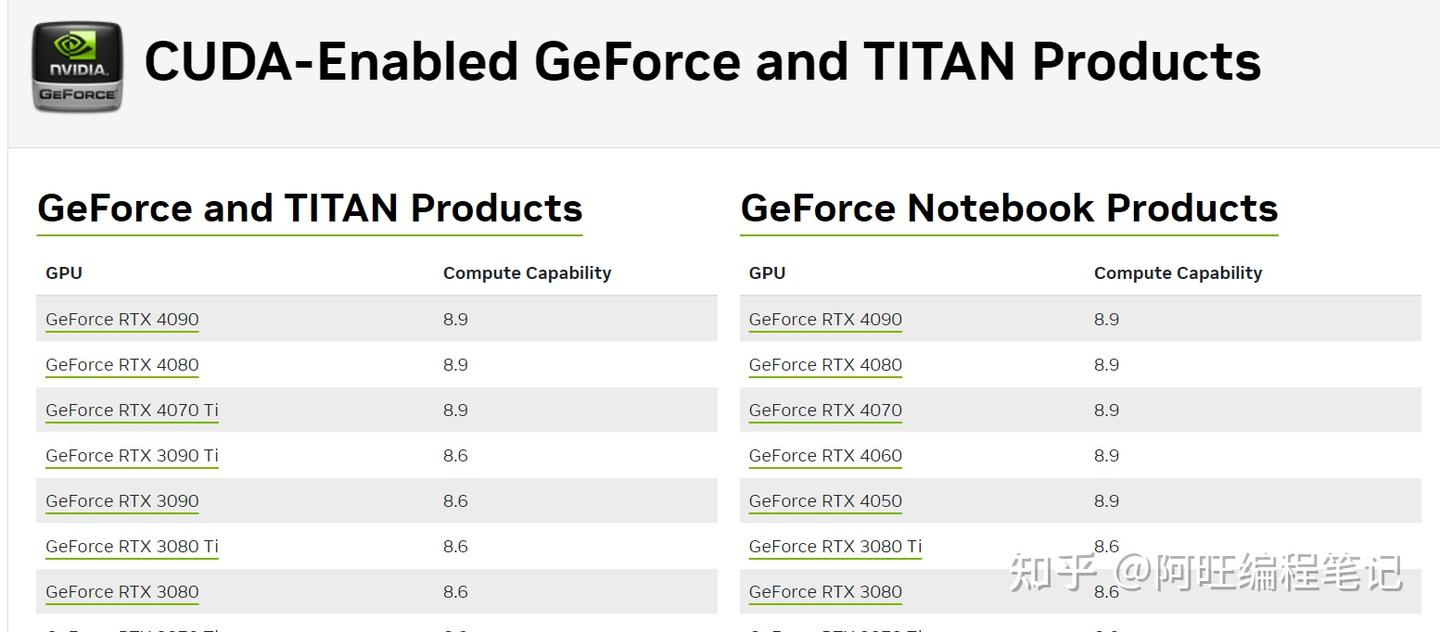This screenshot has height=632, width=1440.
Task: Click the NVIDIA GeForce logo icon
Action: point(77,66)
